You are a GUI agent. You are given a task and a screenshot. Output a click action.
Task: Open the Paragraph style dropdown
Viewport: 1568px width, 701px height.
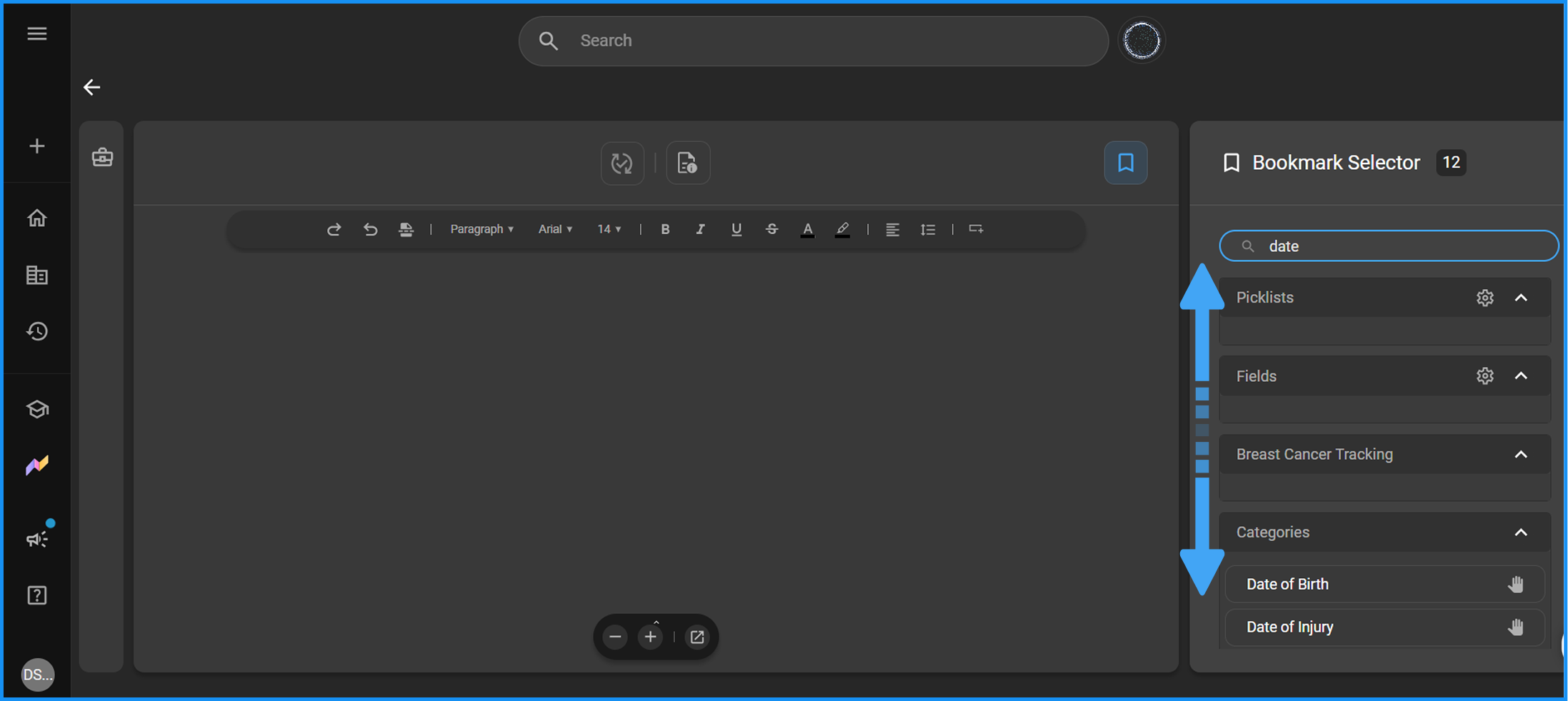click(x=481, y=229)
